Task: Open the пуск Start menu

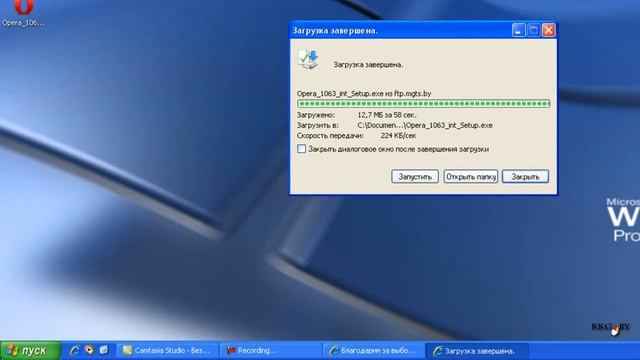Action: (x=31, y=351)
